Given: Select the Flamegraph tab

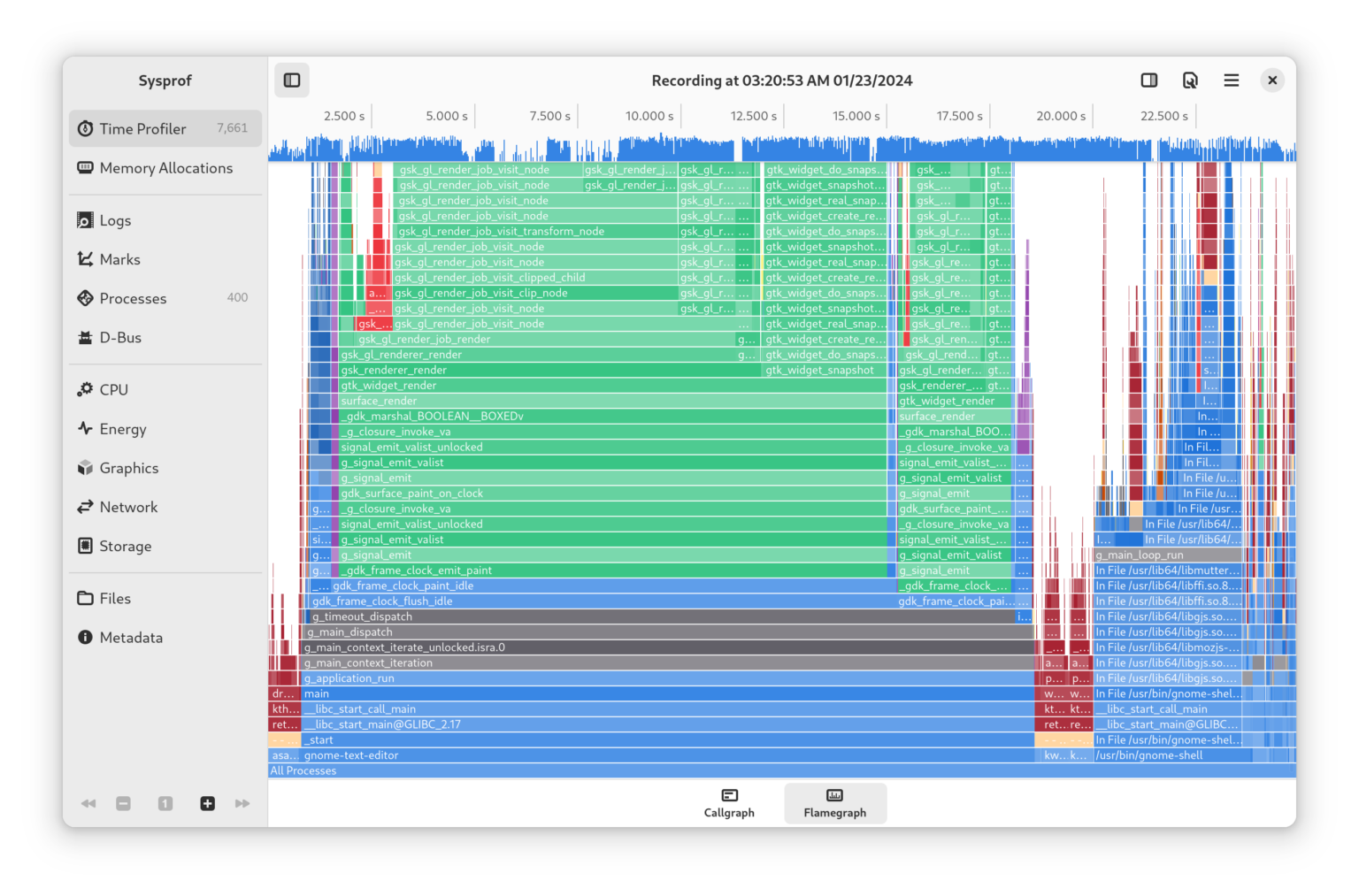Looking at the screenshot, I should [x=834, y=803].
